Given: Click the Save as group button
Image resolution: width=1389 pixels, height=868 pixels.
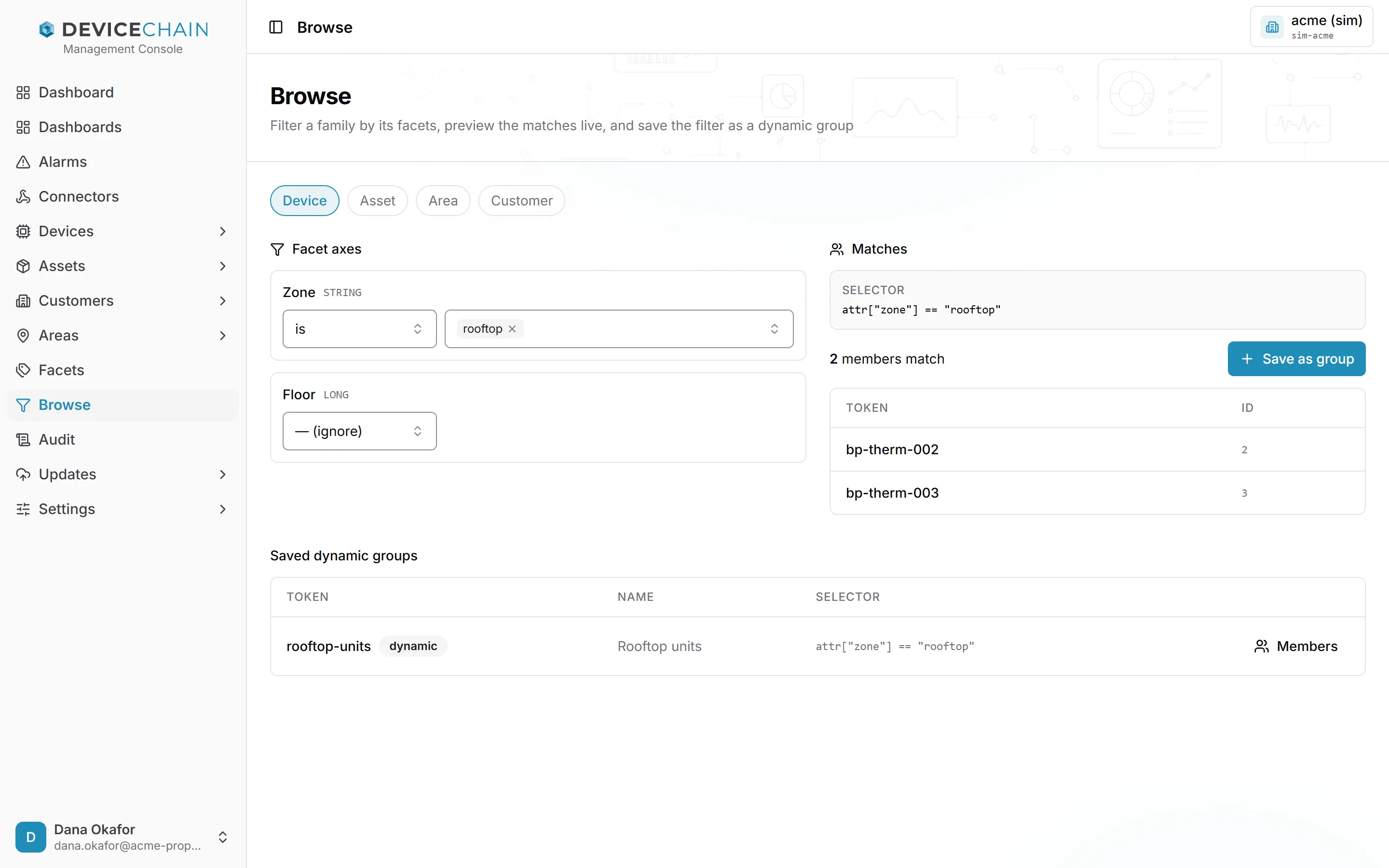Looking at the screenshot, I should tap(1296, 359).
